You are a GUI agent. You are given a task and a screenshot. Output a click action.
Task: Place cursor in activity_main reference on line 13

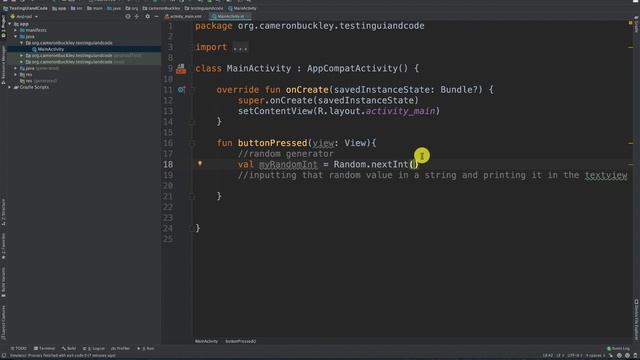pos(400,111)
